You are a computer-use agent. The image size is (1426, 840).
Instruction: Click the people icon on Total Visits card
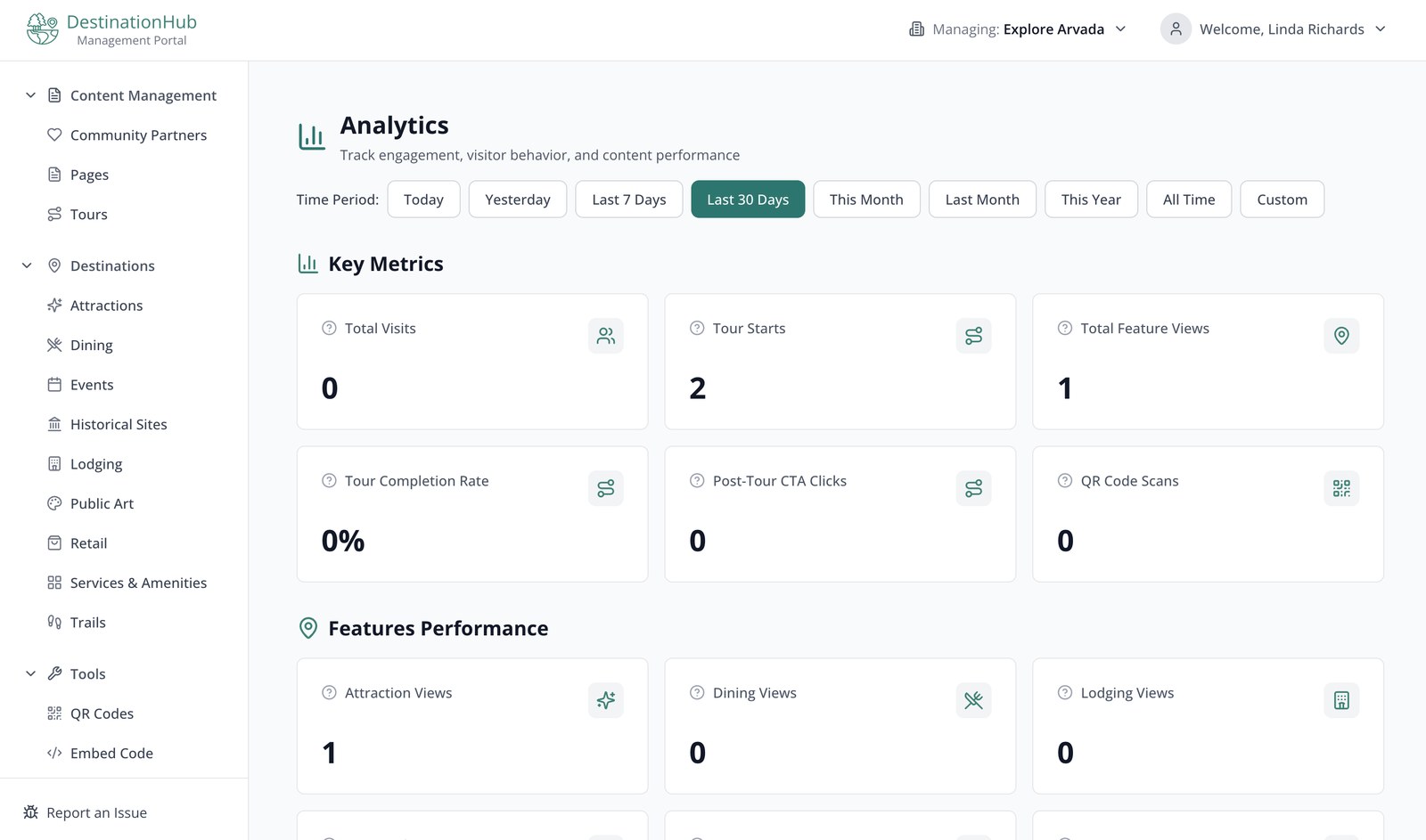606,336
